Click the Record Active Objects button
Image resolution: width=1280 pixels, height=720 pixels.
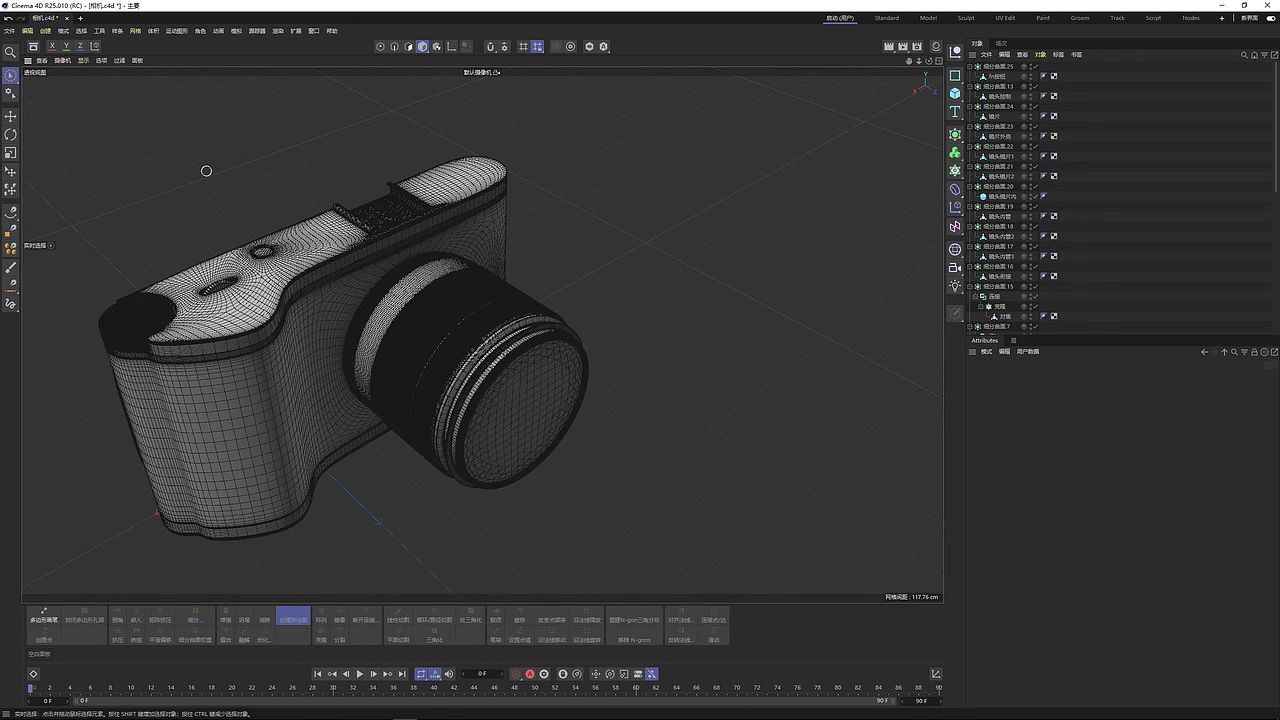[x=516, y=674]
